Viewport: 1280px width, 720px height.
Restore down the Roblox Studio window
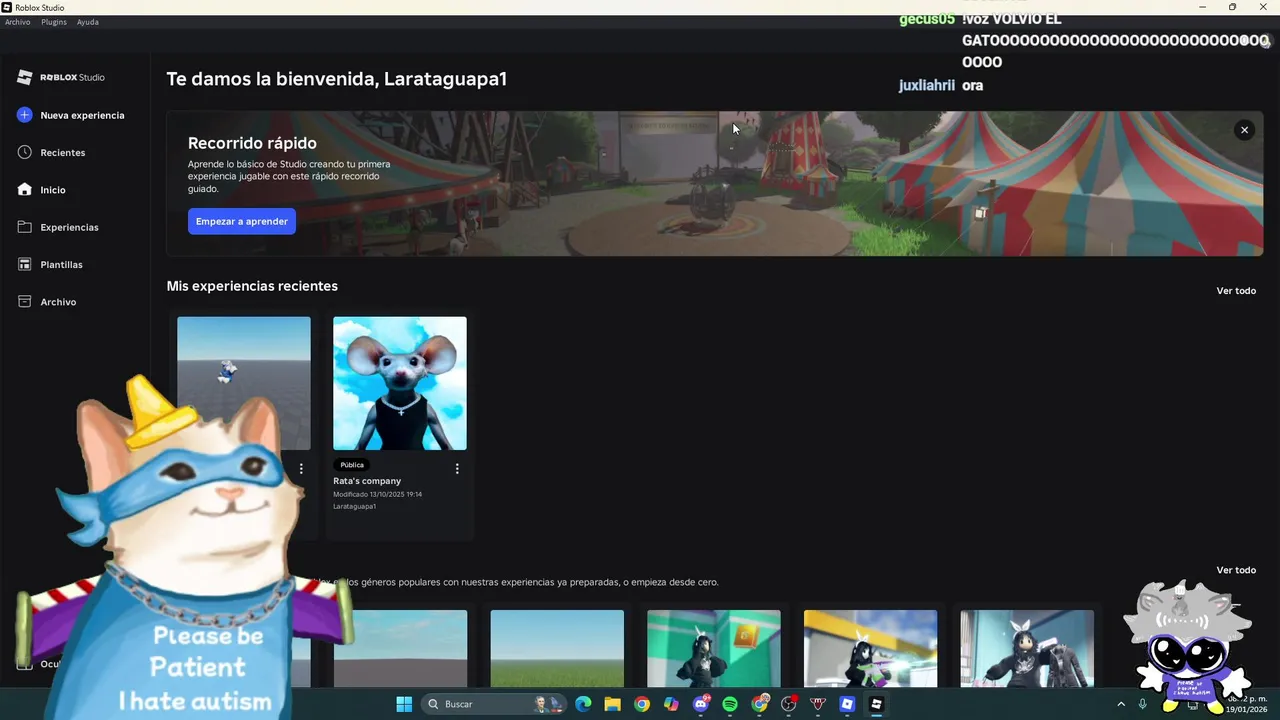pyautogui.click(x=1233, y=7)
